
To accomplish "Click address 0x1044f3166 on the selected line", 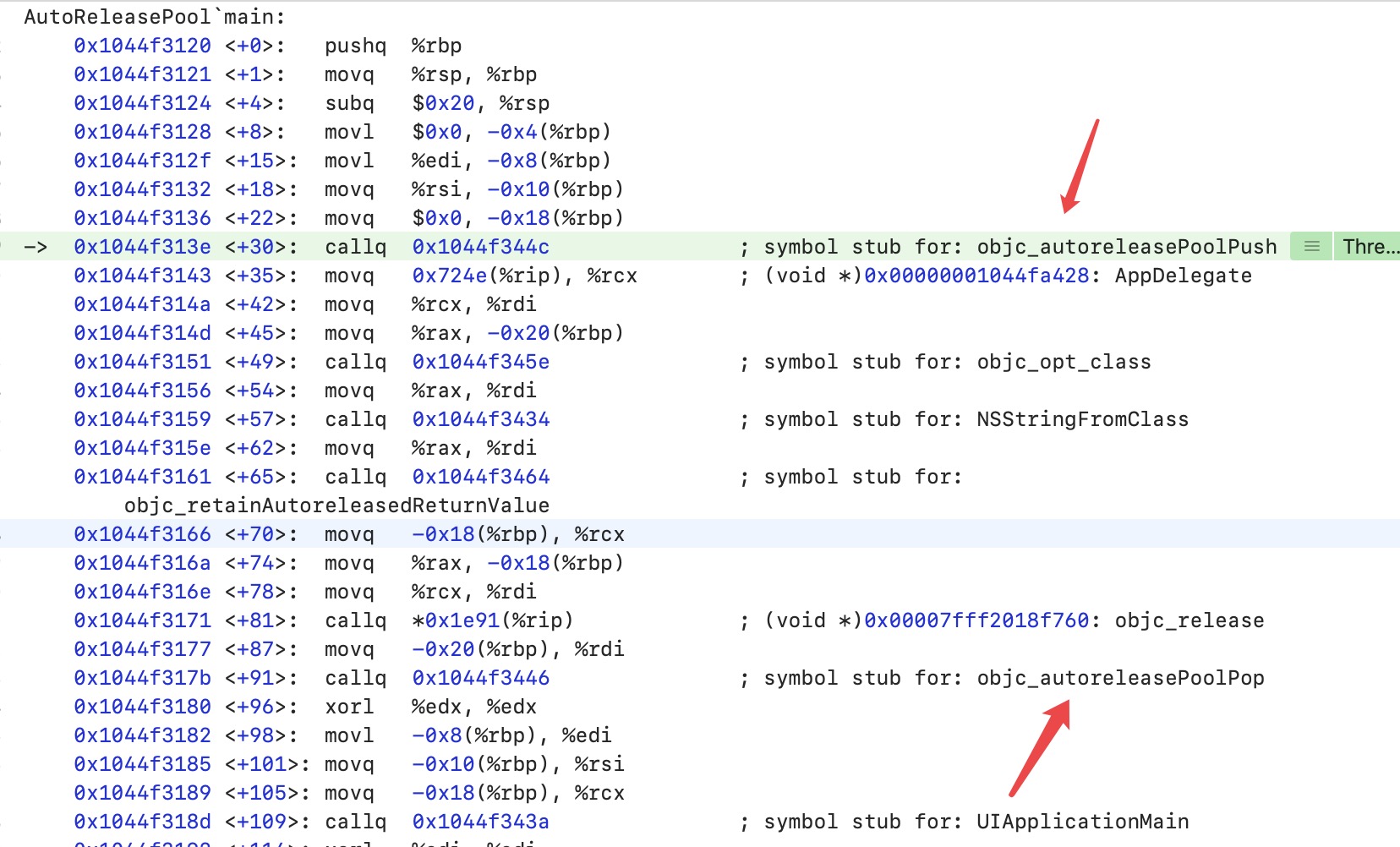I will pos(142,534).
